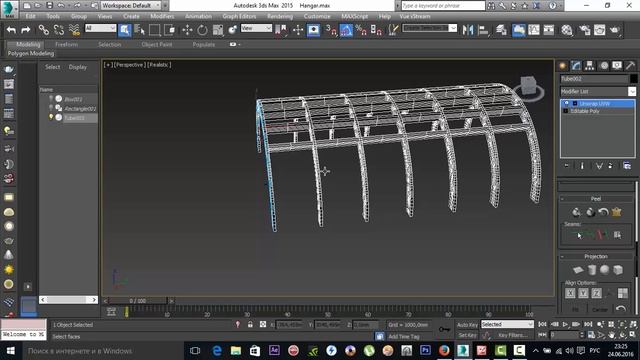
Task: Open the reference coordinate View dropdown
Action: pyautogui.click(x=256, y=28)
